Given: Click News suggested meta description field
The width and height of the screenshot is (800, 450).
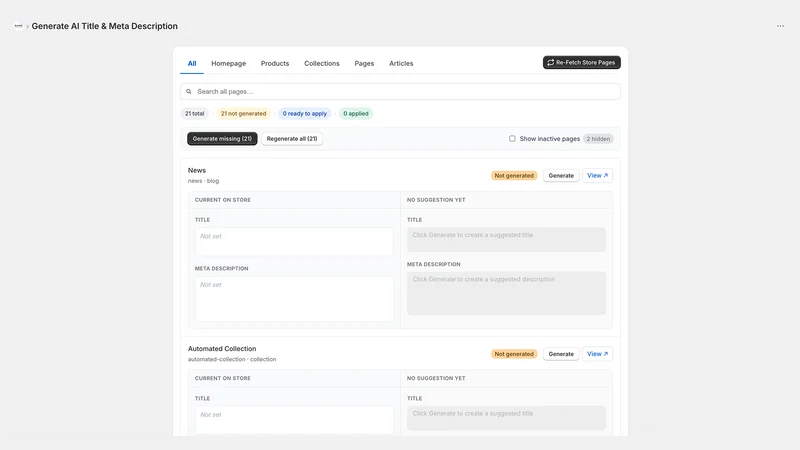Looking at the screenshot, I should (x=506, y=293).
